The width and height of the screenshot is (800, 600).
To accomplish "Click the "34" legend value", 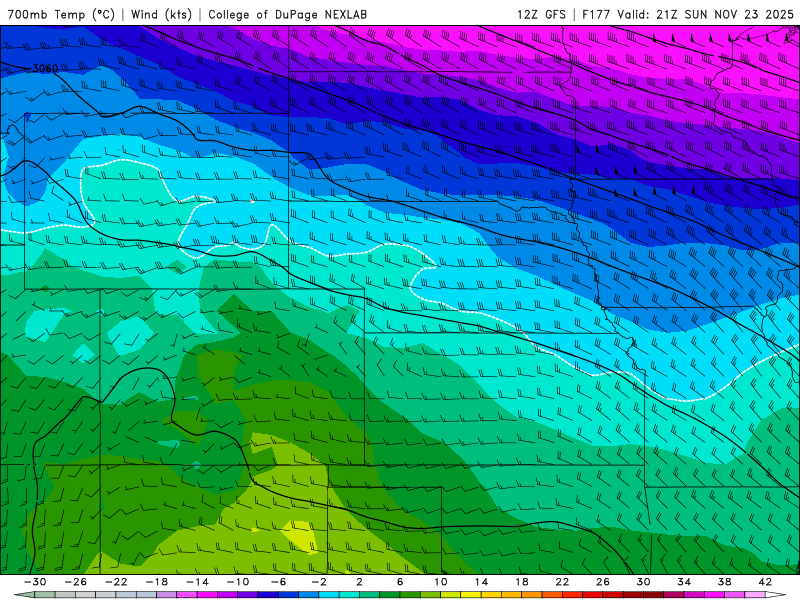I will 684,582.
